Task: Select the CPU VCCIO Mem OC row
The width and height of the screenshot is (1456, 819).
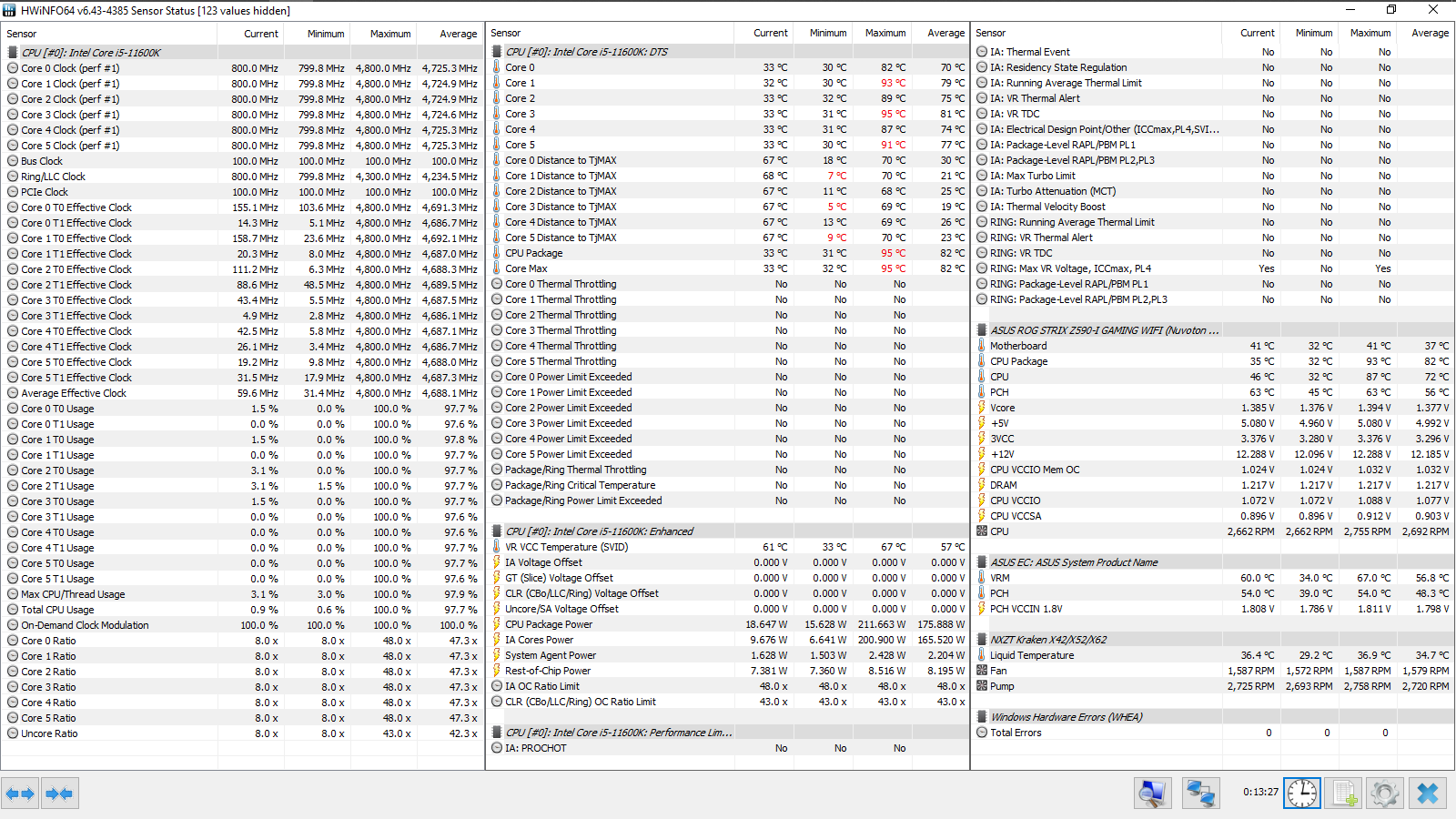Action: pos(1213,470)
